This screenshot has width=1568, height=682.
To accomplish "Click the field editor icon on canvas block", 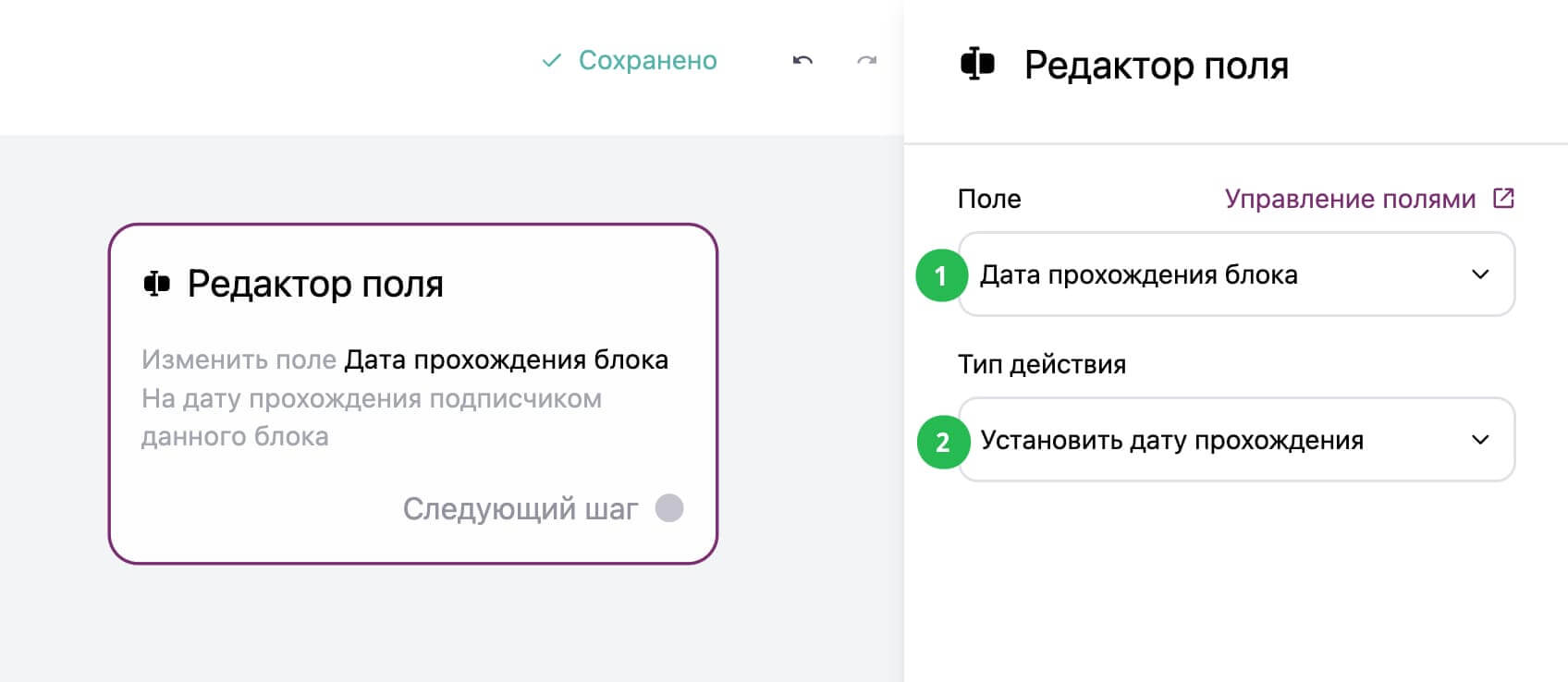I will coord(157,284).
